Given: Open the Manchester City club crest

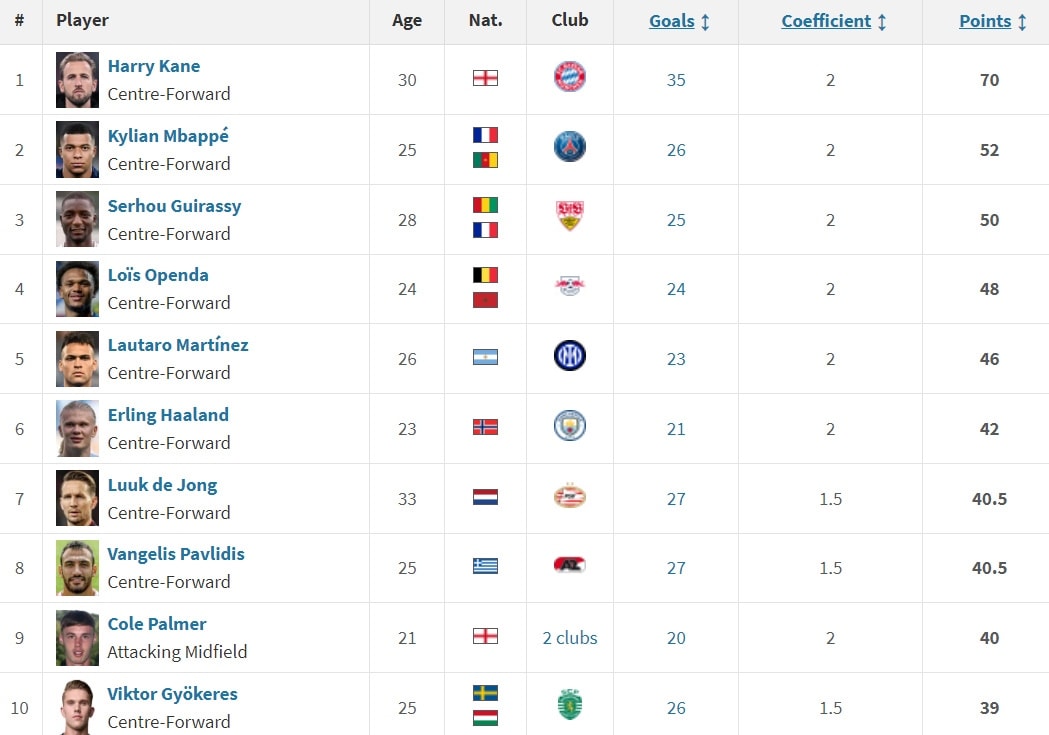Looking at the screenshot, I should 569,425.
